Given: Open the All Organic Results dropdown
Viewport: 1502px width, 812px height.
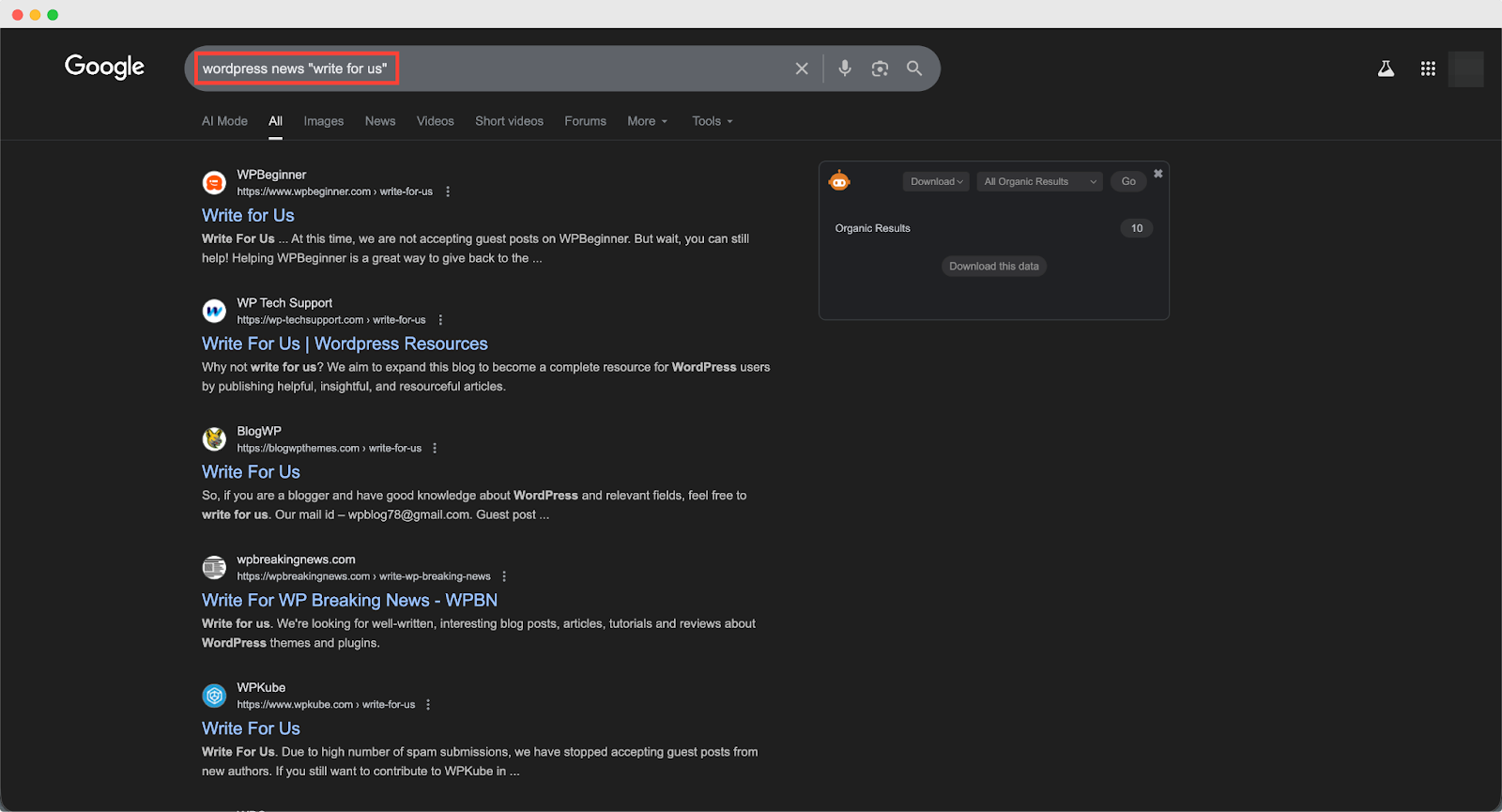Looking at the screenshot, I should 1039,181.
